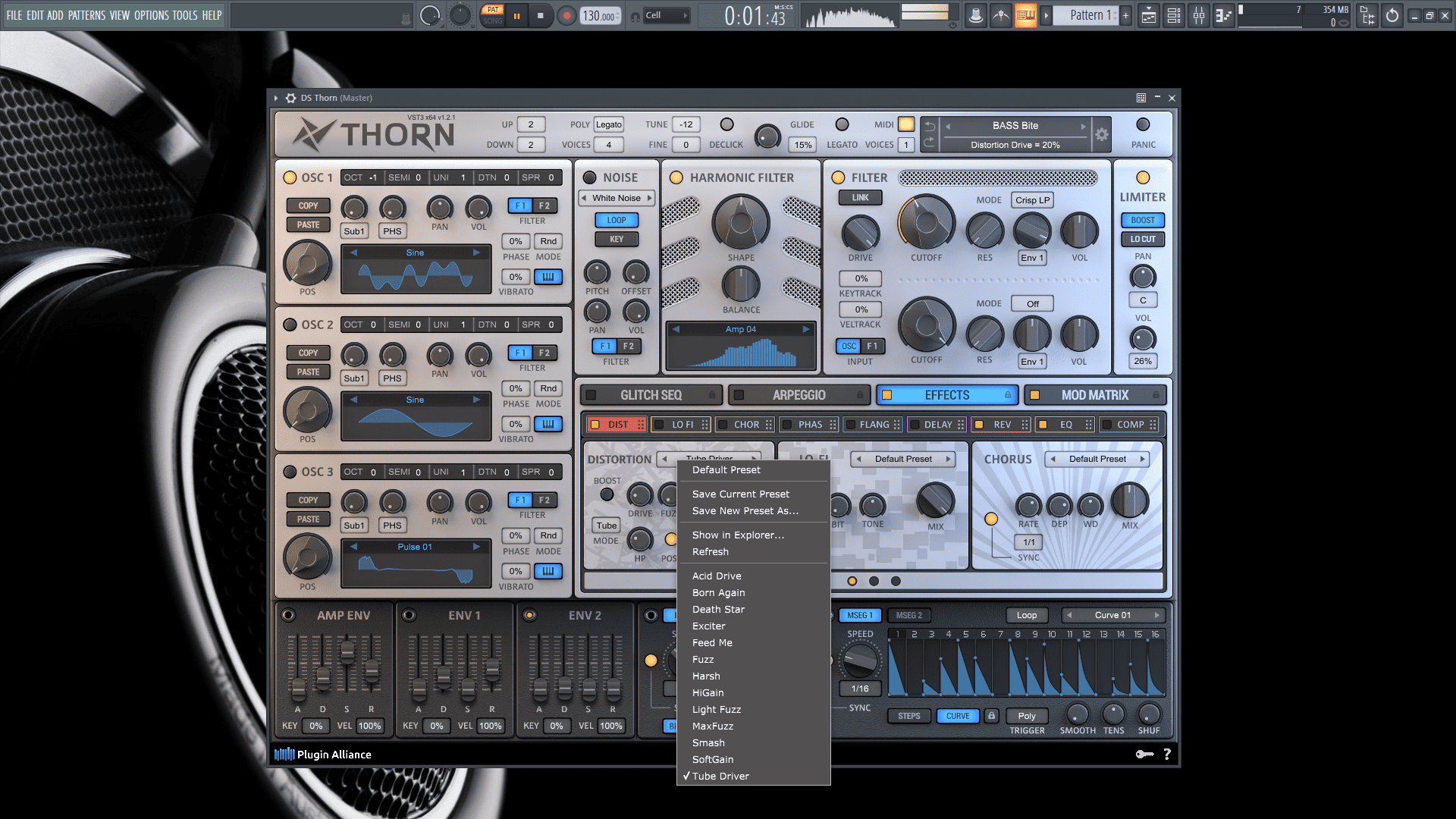Open the DS Thorn plugin options gear
Screen dimensions: 1456x819
pos(290,98)
